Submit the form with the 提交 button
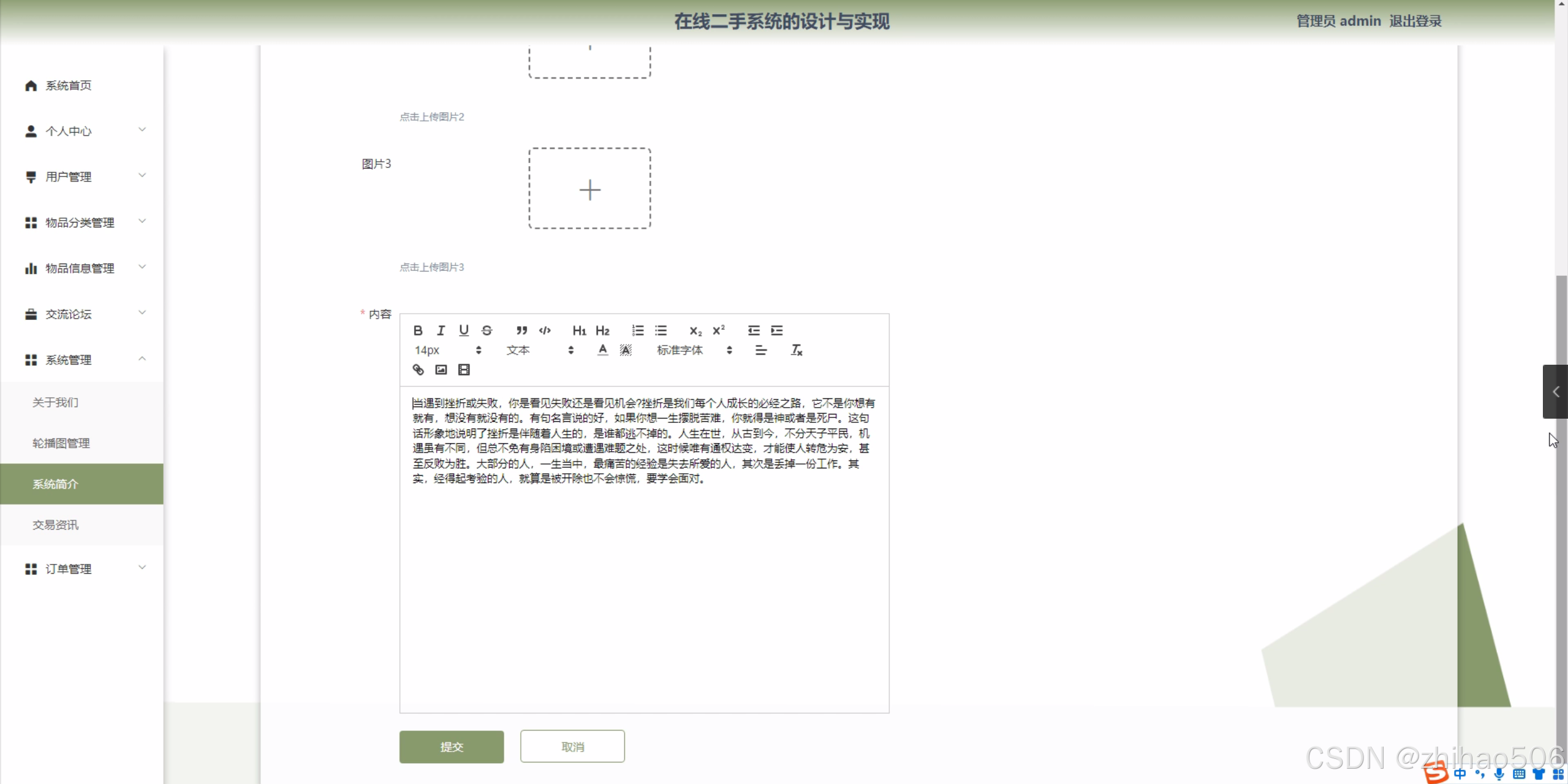 tap(451, 747)
